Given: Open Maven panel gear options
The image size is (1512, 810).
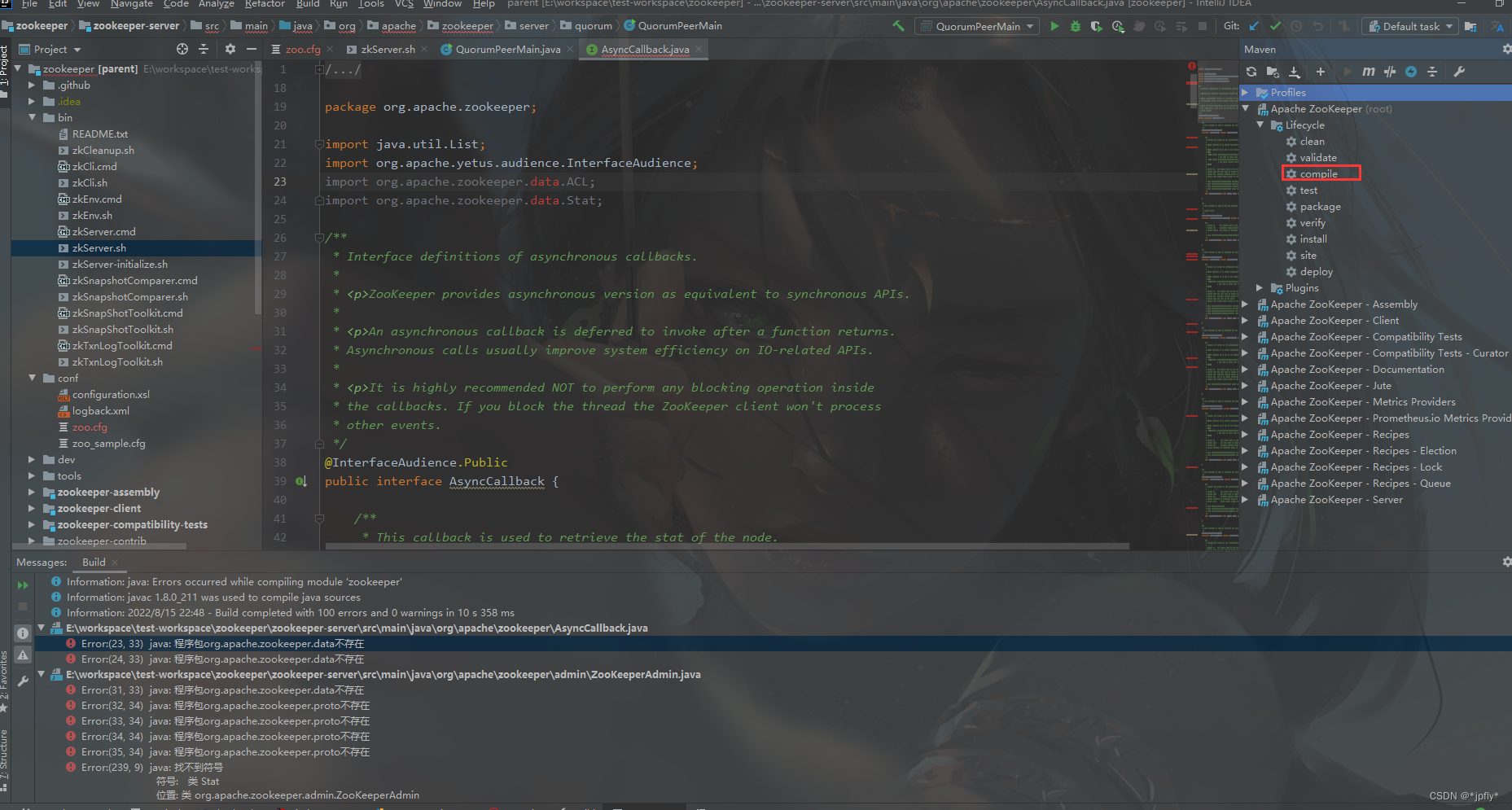Looking at the screenshot, I should pos(1506,50).
